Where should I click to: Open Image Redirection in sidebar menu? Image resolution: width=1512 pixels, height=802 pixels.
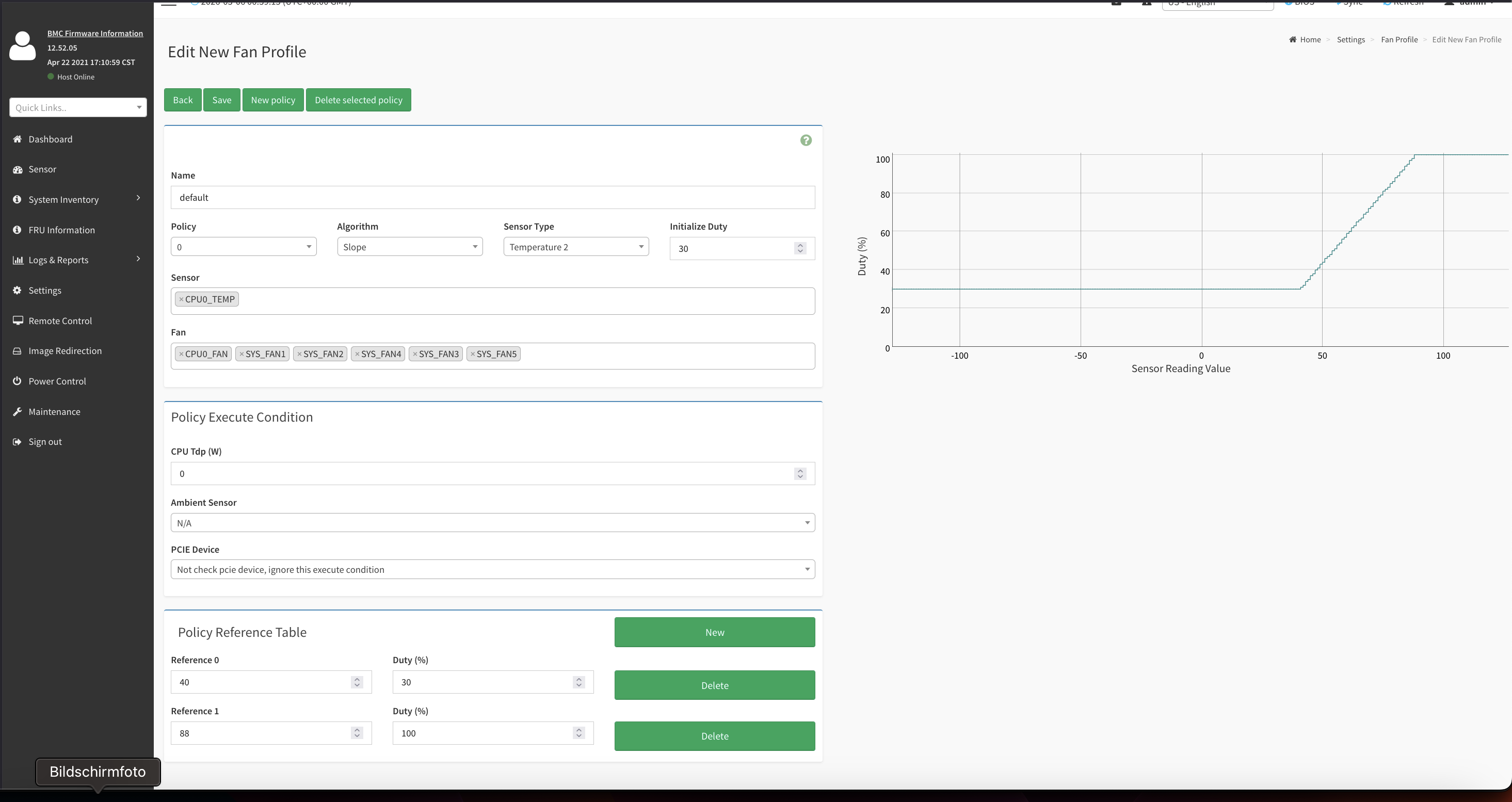65,351
